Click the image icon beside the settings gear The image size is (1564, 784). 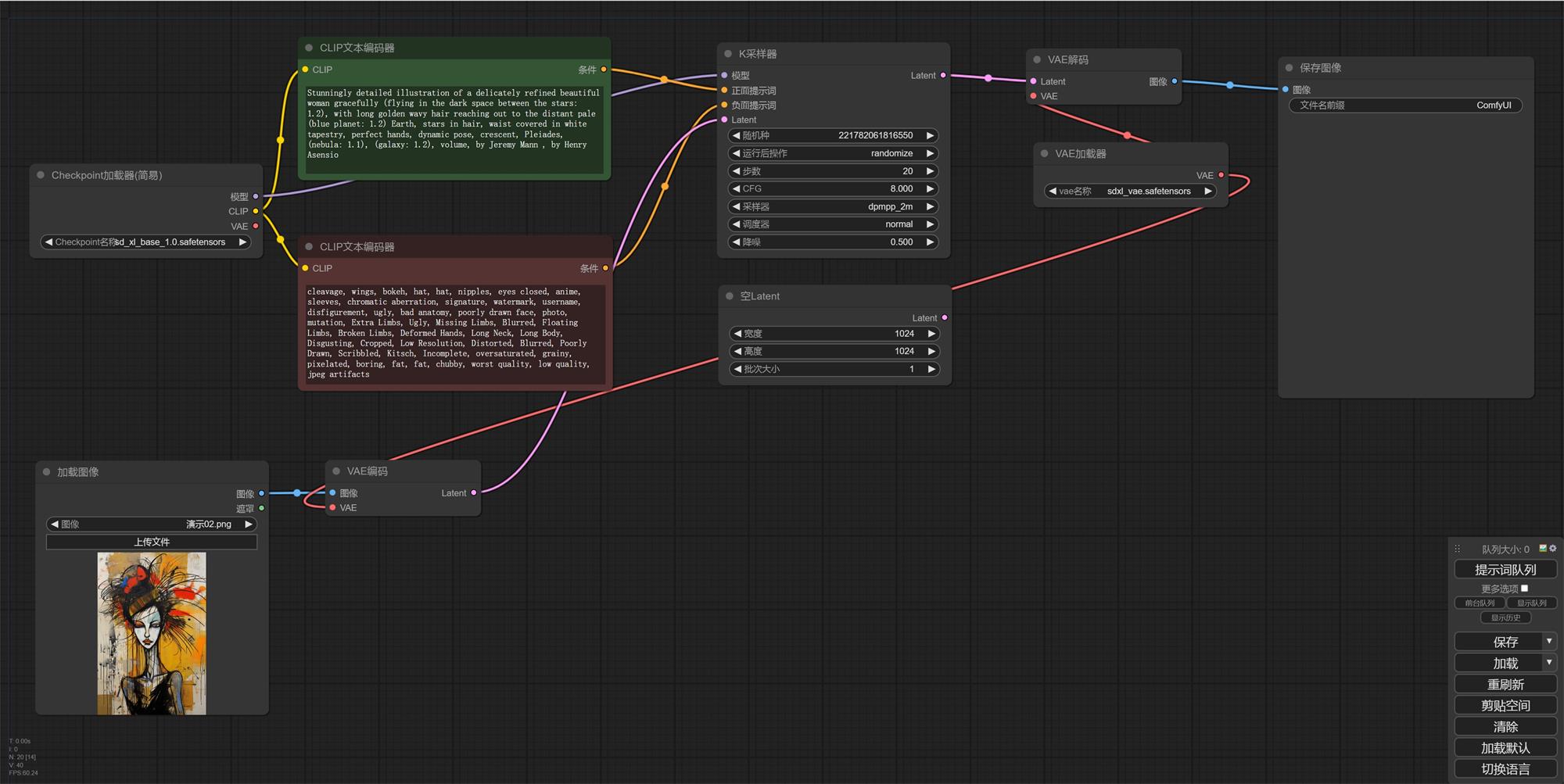tap(1543, 549)
